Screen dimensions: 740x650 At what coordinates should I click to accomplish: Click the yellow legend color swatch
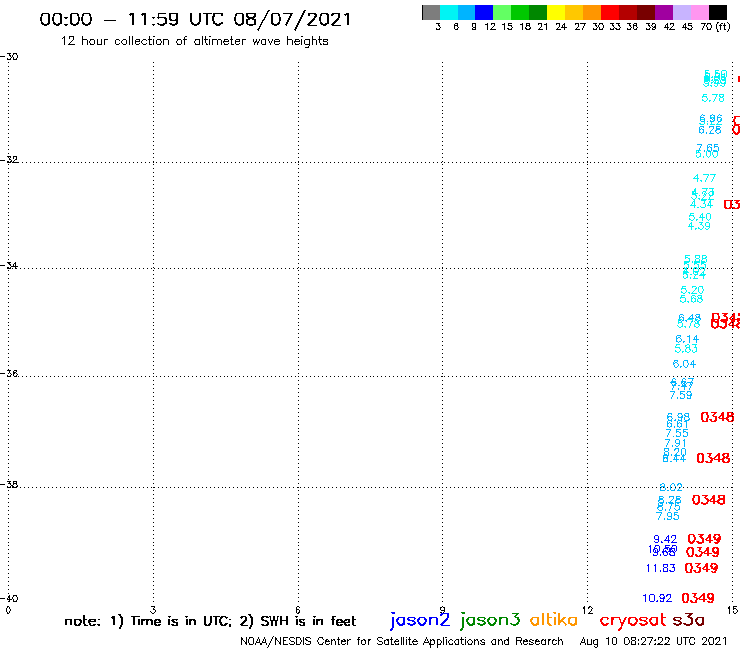point(556,12)
